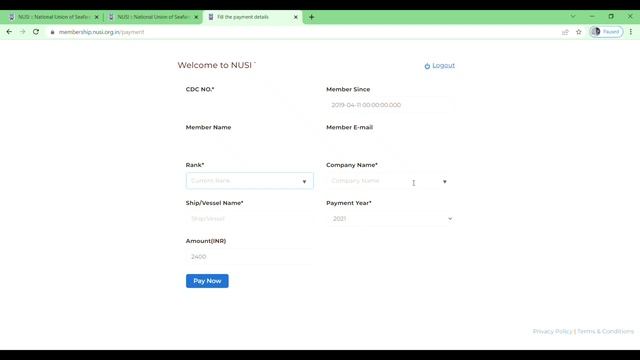The height and width of the screenshot is (360, 640).
Task: Switch to the second NUSI tab
Action: pyautogui.click(x=153, y=17)
